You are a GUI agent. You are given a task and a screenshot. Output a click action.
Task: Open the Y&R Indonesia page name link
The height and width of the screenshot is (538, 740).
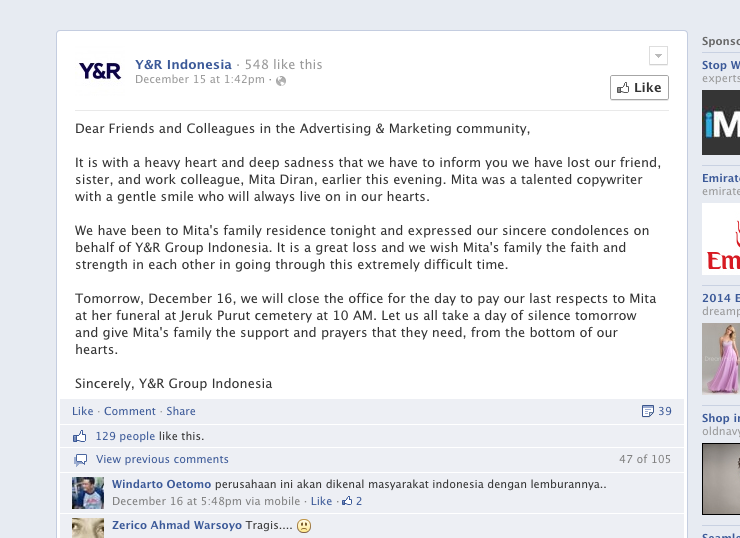pos(183,64)
